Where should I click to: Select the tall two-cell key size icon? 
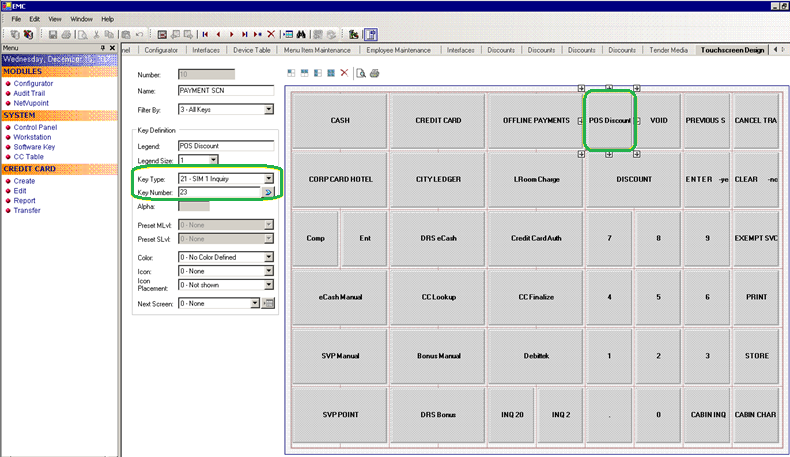(318, 73)
